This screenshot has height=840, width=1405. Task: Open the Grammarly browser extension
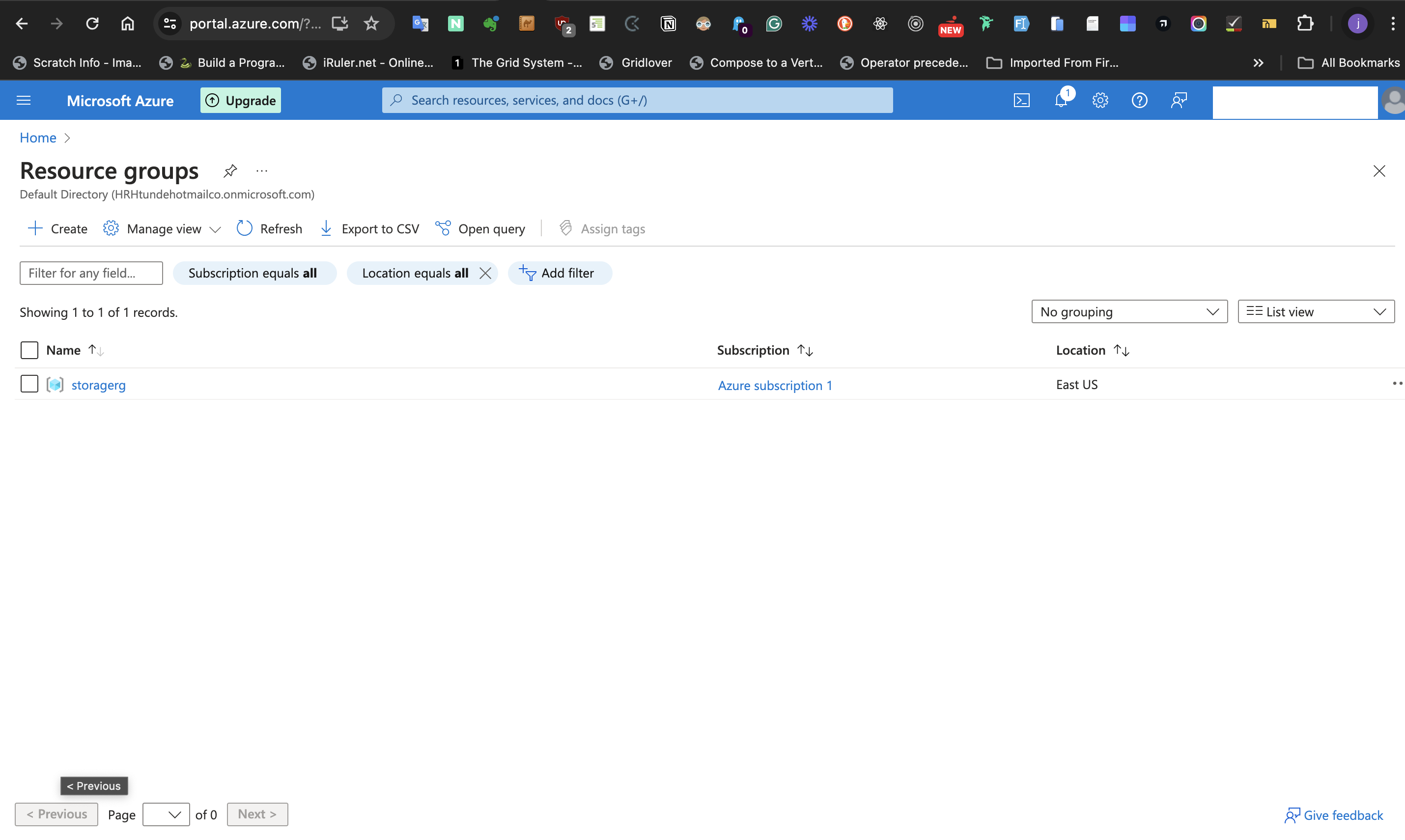[x=774, y=23]
